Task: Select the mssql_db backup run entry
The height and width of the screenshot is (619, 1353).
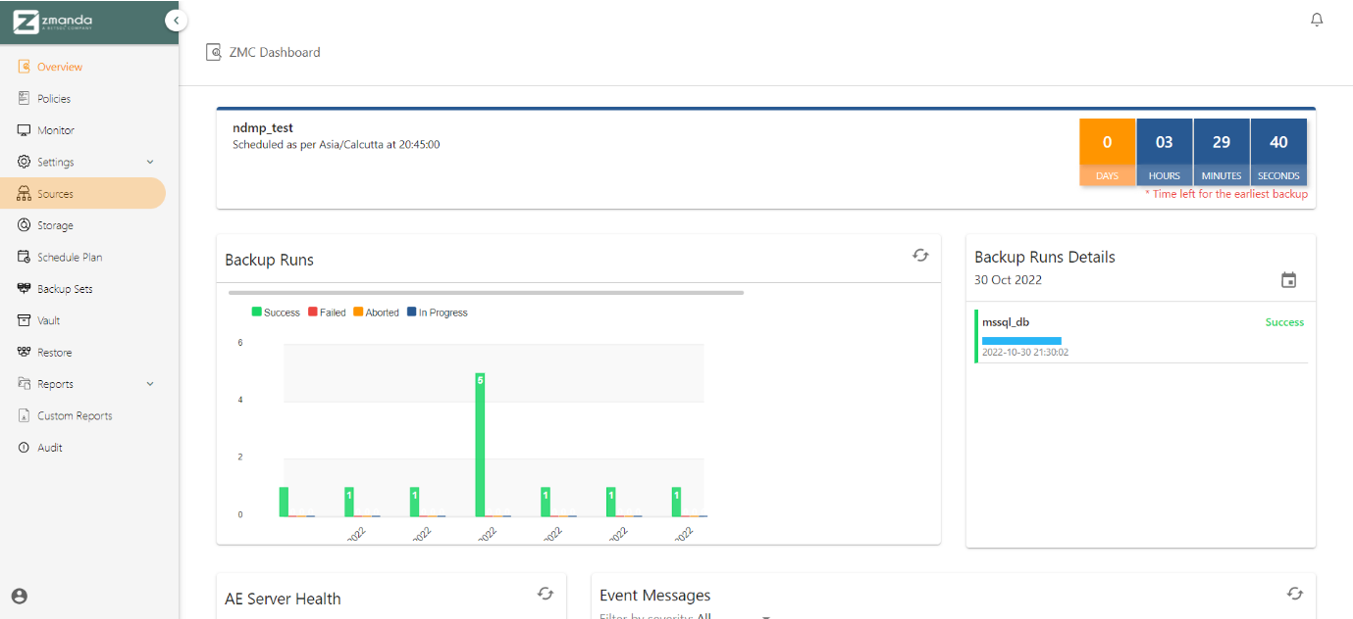Action: pyautogui.click(x=1141, y=336)
